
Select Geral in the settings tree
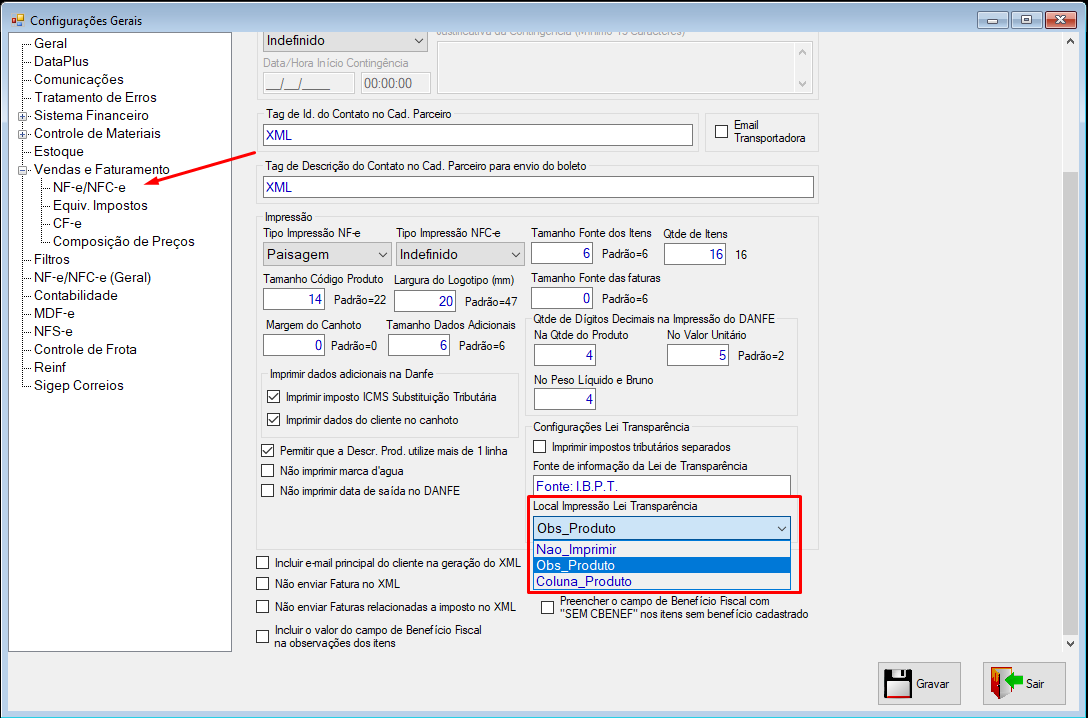point(50,43)
